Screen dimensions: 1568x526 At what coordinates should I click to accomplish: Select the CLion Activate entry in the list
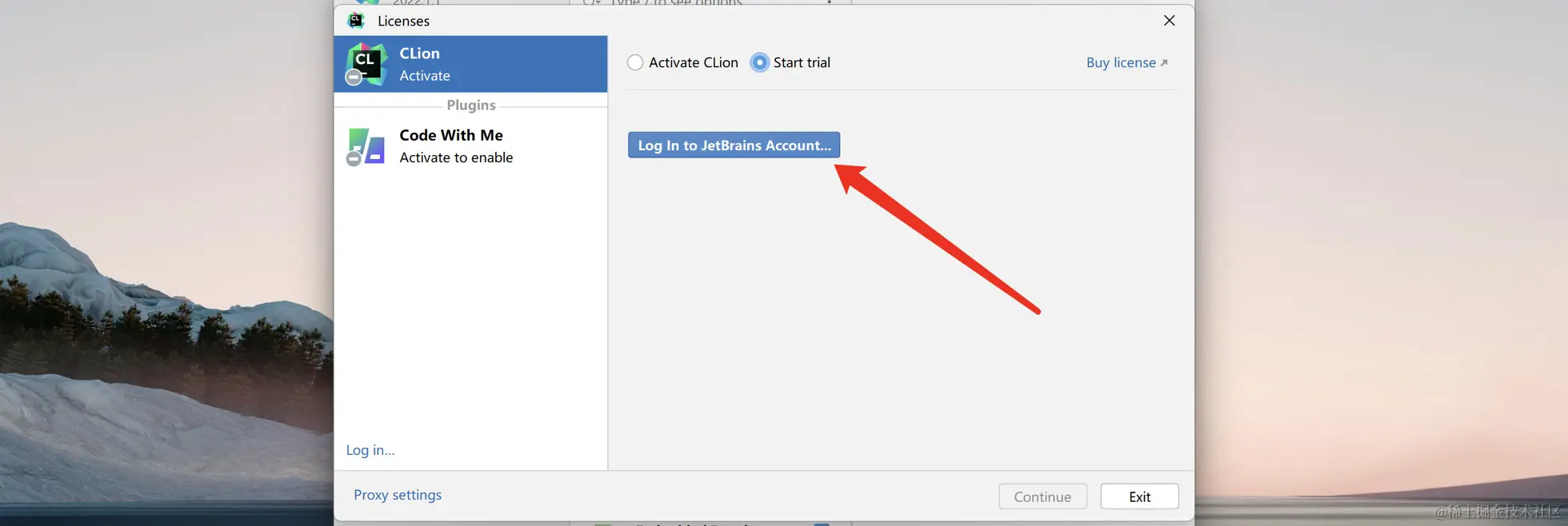(x=470, y=64)
